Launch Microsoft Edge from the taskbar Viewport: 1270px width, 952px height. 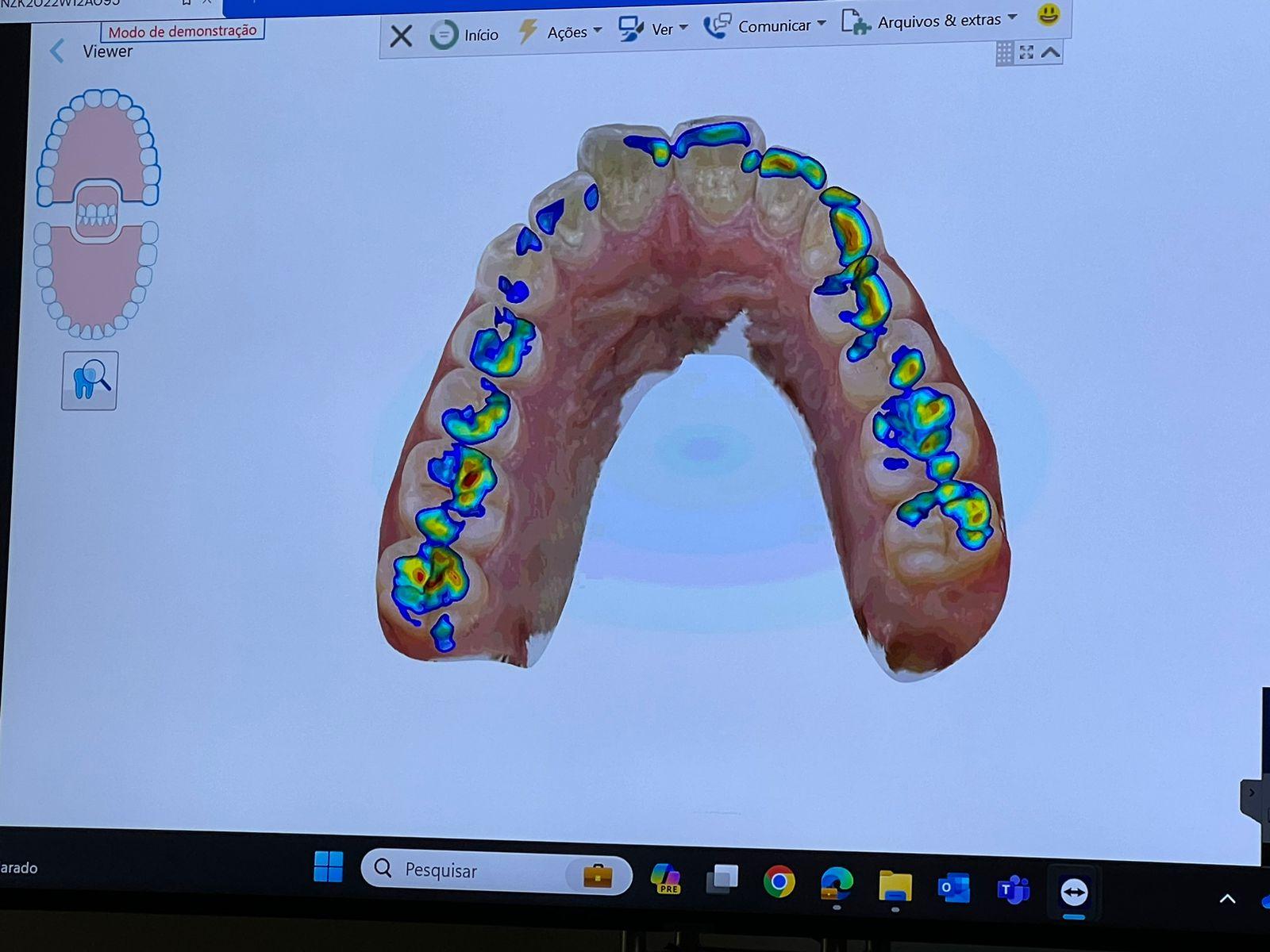(x=837, y=884)
